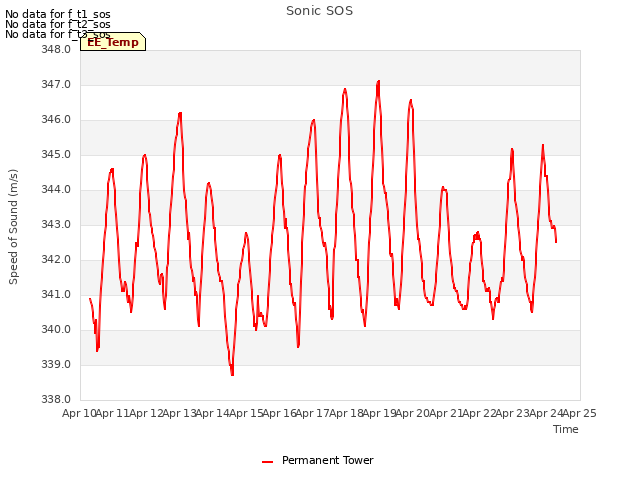The image size is (640, 480).
Task: Click the Apr 13 x-axis date label
Action: coord(180,413)
